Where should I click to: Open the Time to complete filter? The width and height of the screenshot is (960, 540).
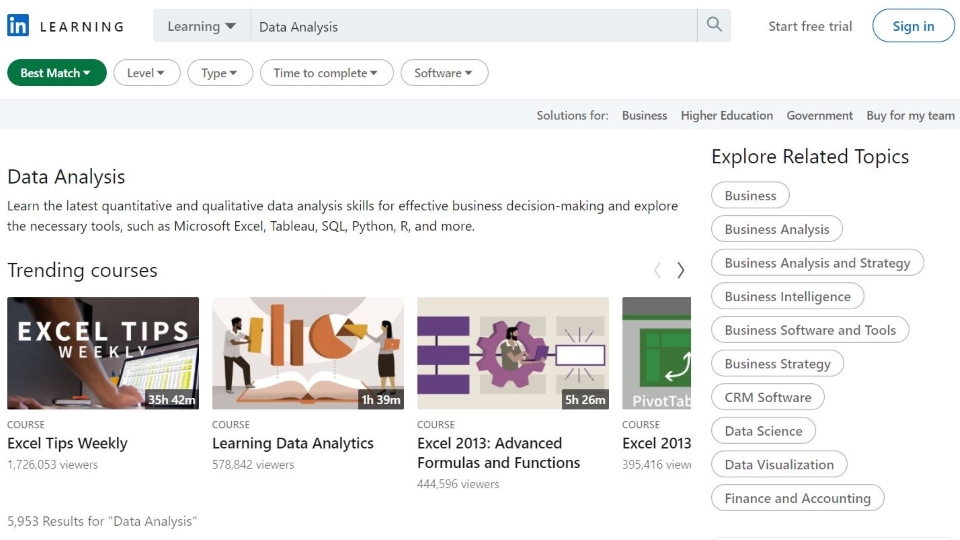(x=326, y=73)
